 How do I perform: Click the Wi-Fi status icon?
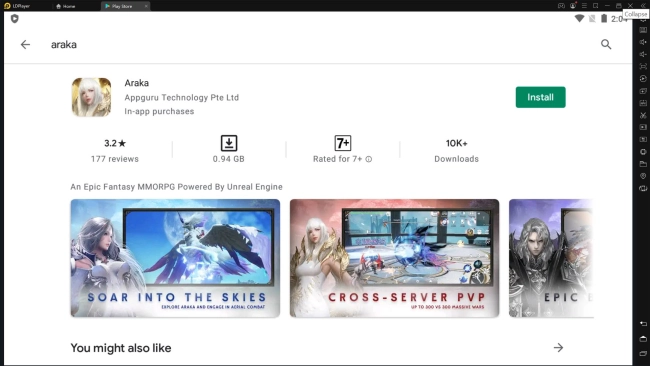(580, 19)
